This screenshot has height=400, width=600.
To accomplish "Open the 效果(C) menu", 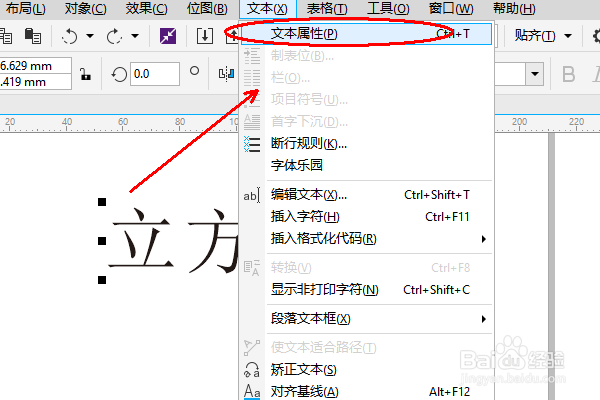I will (146, 8).
